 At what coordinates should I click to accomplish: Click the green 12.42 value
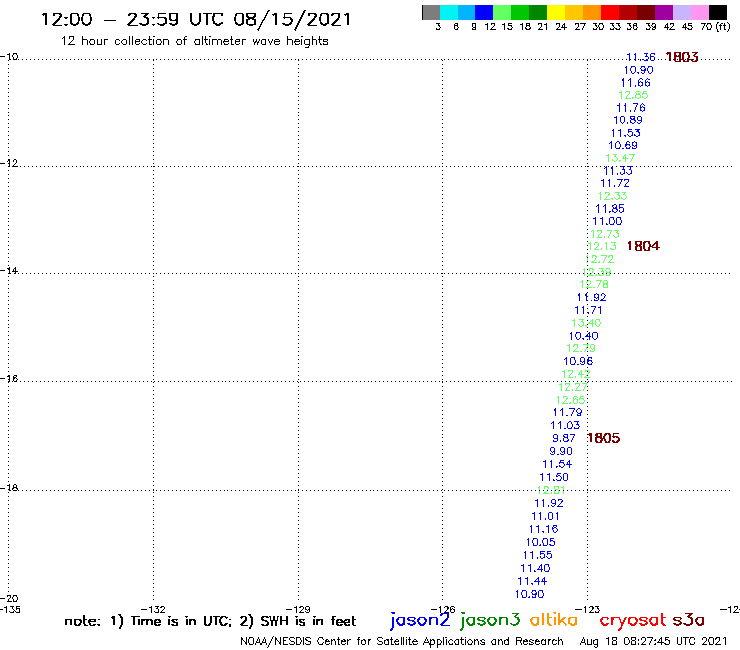[576, 374]
